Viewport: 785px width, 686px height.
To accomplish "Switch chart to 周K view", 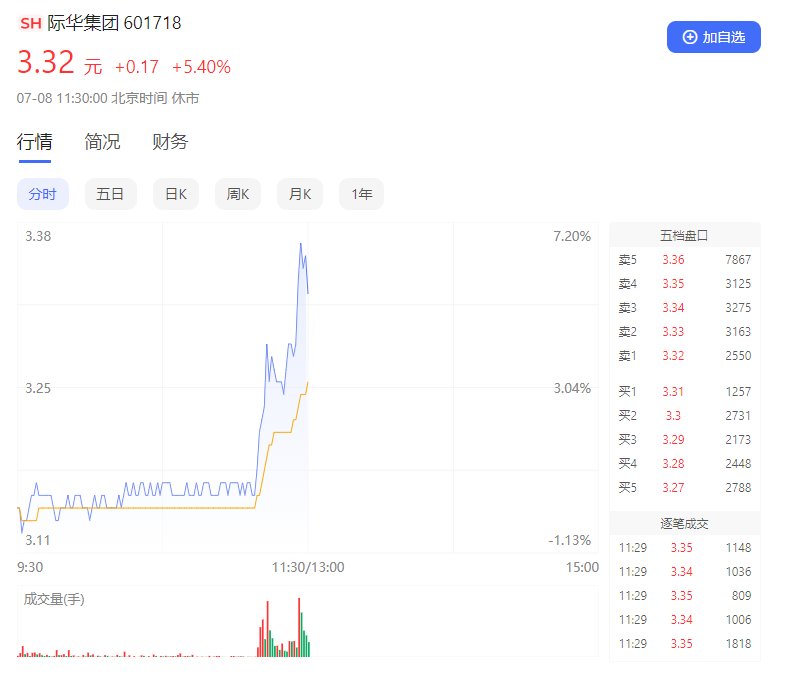I will 238,194.
